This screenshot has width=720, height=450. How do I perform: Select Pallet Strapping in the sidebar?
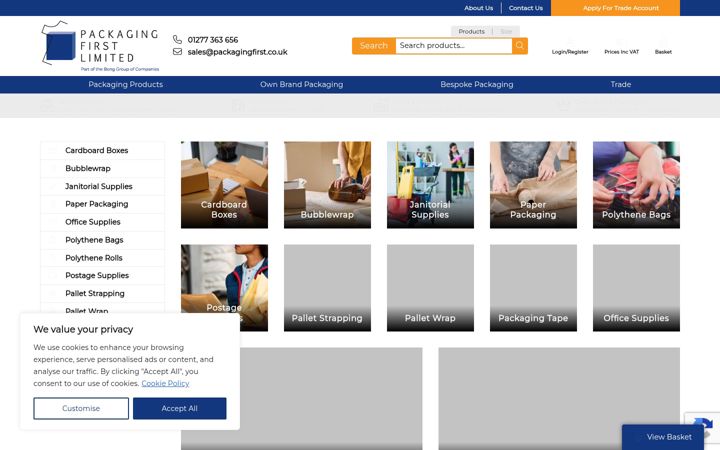click(102, 293)
